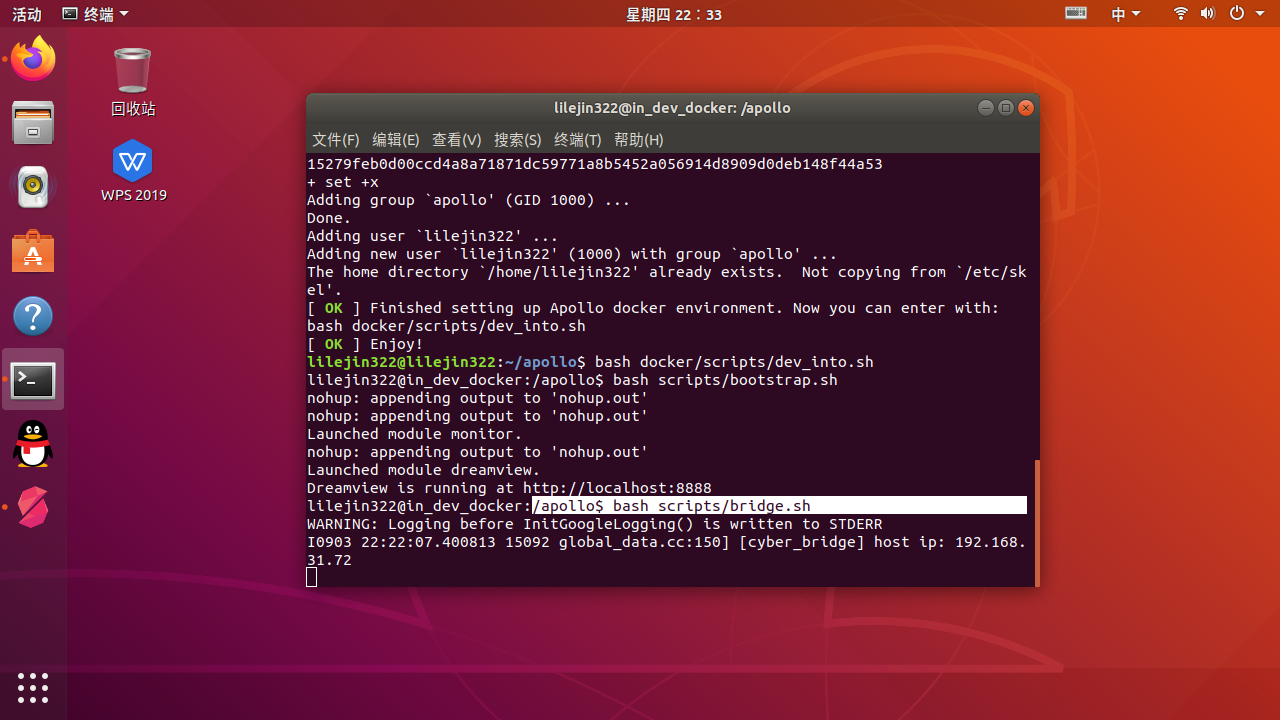1280x720 pixels.
Task: Open Show Applications grid at dock bottom
Action: click(33, 688)
